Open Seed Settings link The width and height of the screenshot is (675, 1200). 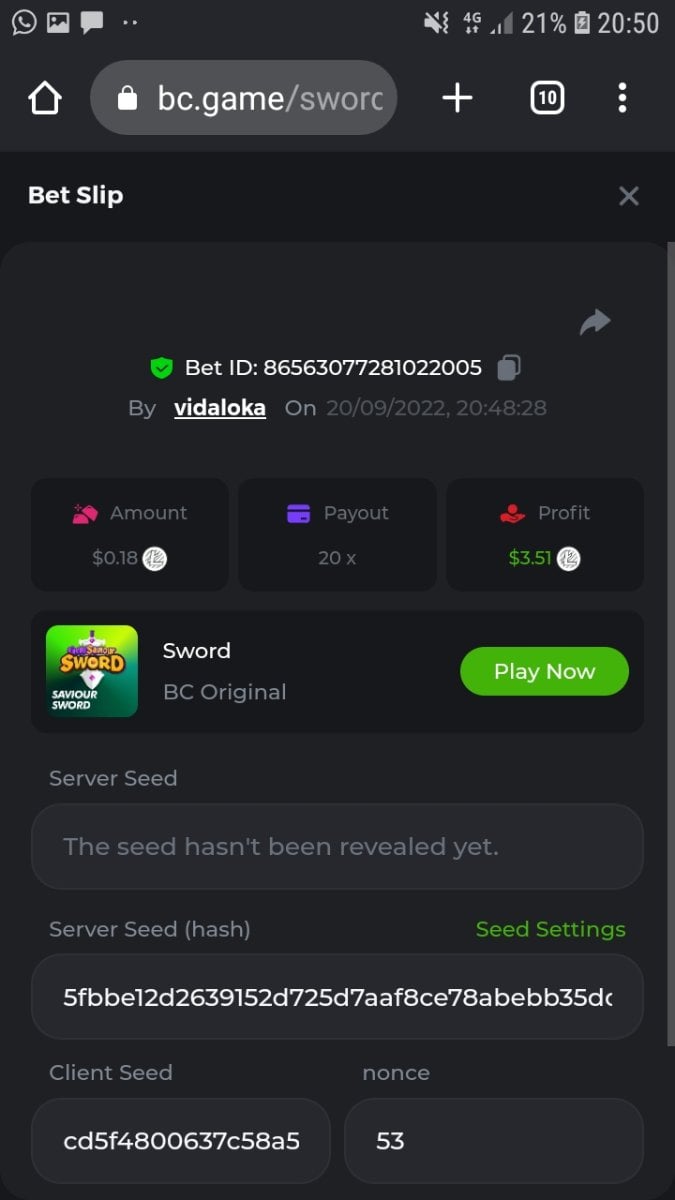550,929
